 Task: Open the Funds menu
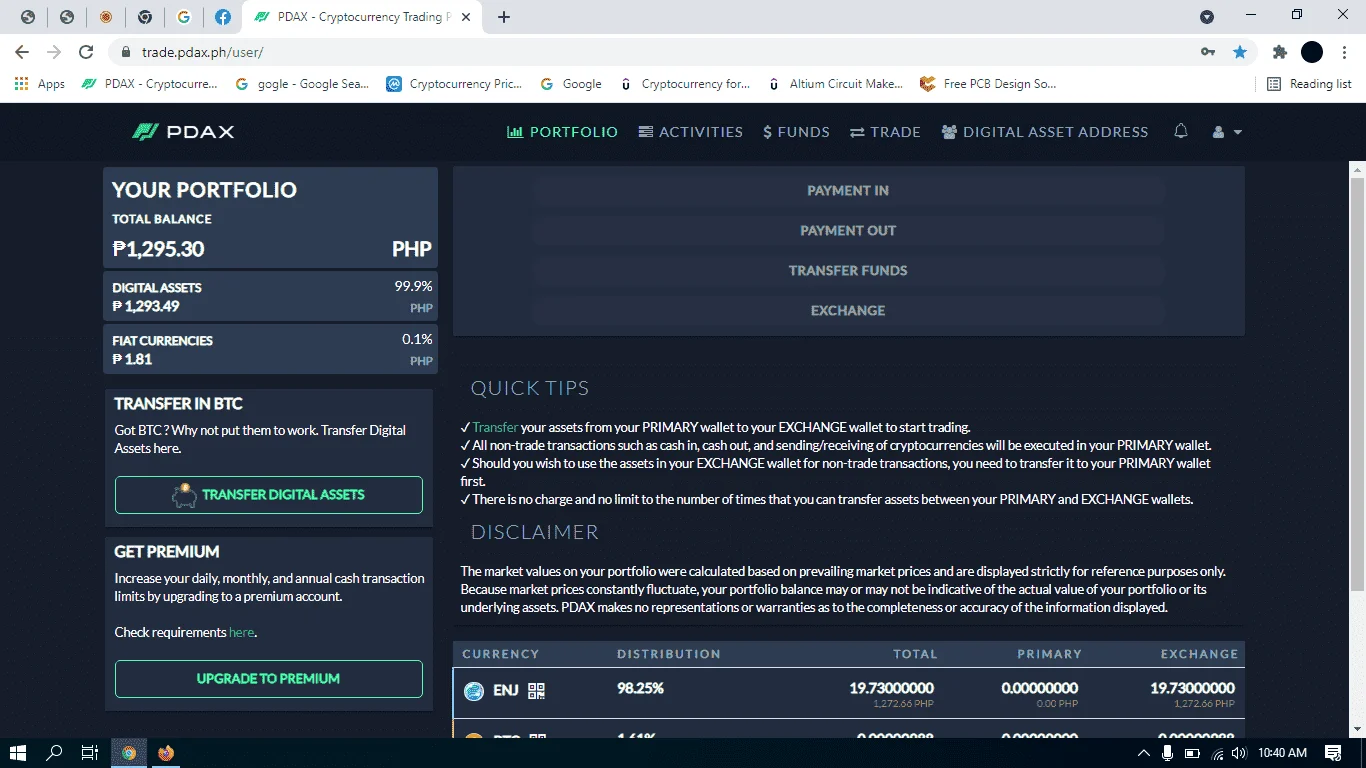click(796, 132)
